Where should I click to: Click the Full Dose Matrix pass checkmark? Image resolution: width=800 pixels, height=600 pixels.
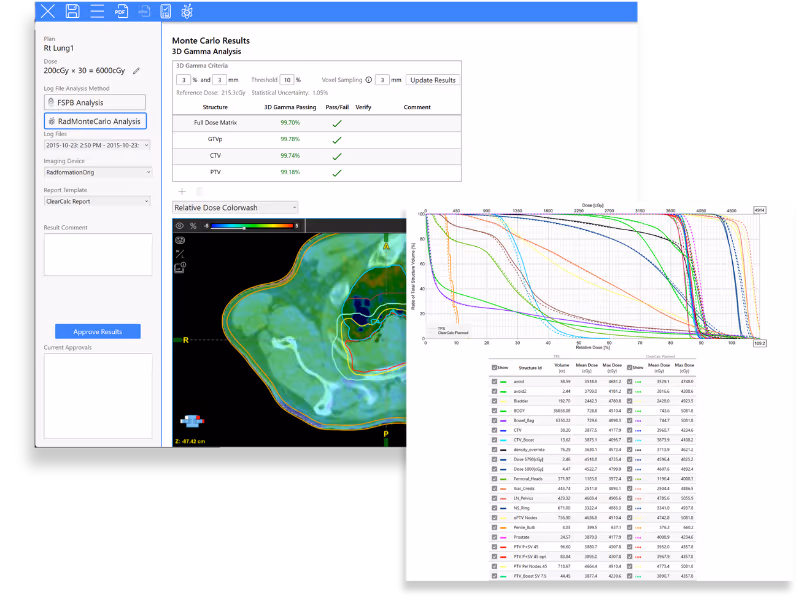pyautogui.click(x=337, y=123)
